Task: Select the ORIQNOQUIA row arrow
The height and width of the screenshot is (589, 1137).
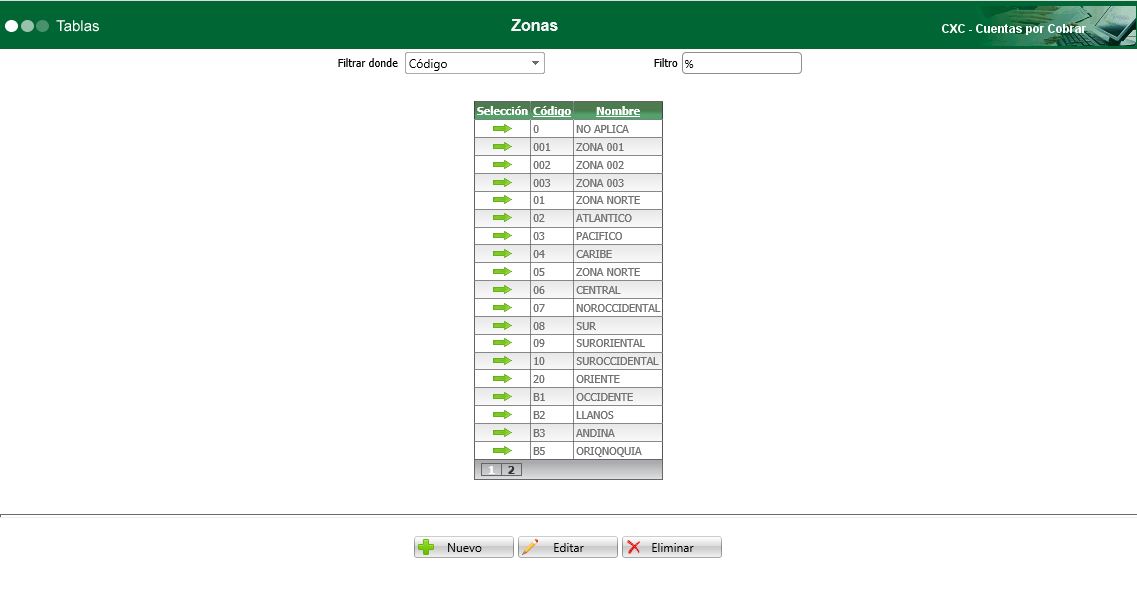Action: pos(502,450)
